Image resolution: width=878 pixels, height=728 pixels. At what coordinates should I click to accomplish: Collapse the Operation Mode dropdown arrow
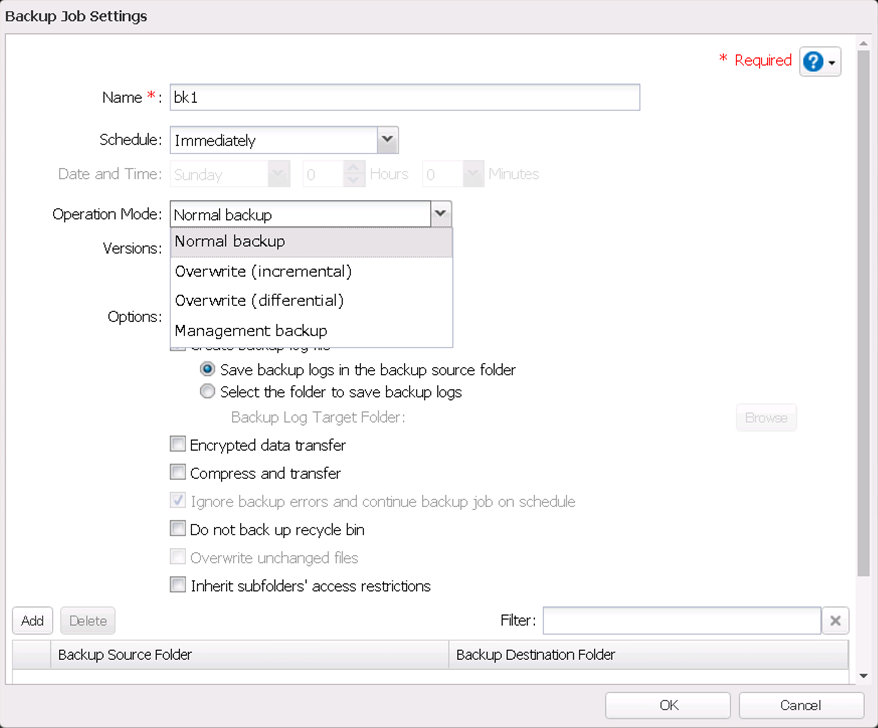point(440,214)
